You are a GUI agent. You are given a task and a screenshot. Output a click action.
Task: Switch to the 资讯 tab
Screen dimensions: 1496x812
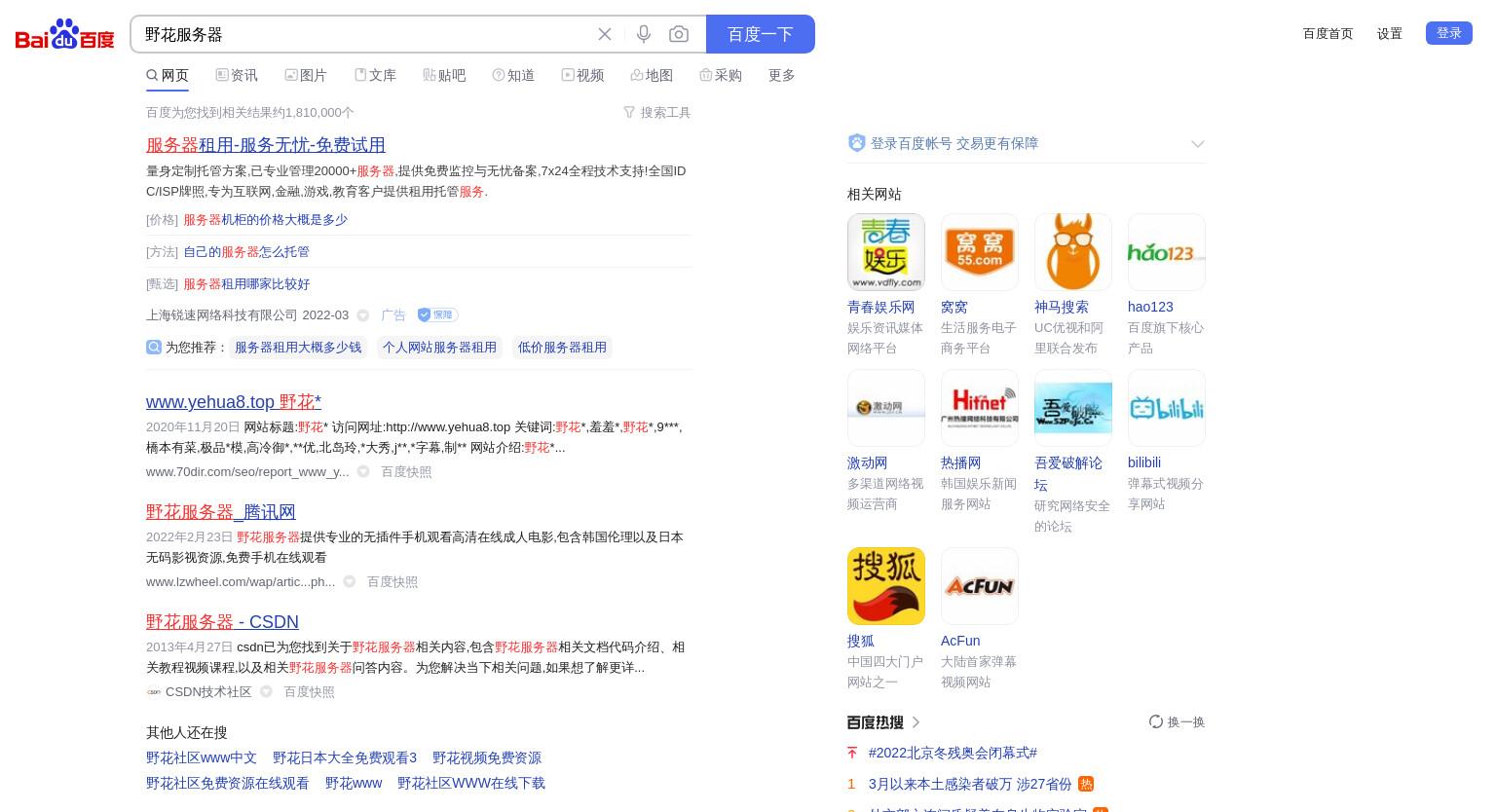[x=237, y=75]
